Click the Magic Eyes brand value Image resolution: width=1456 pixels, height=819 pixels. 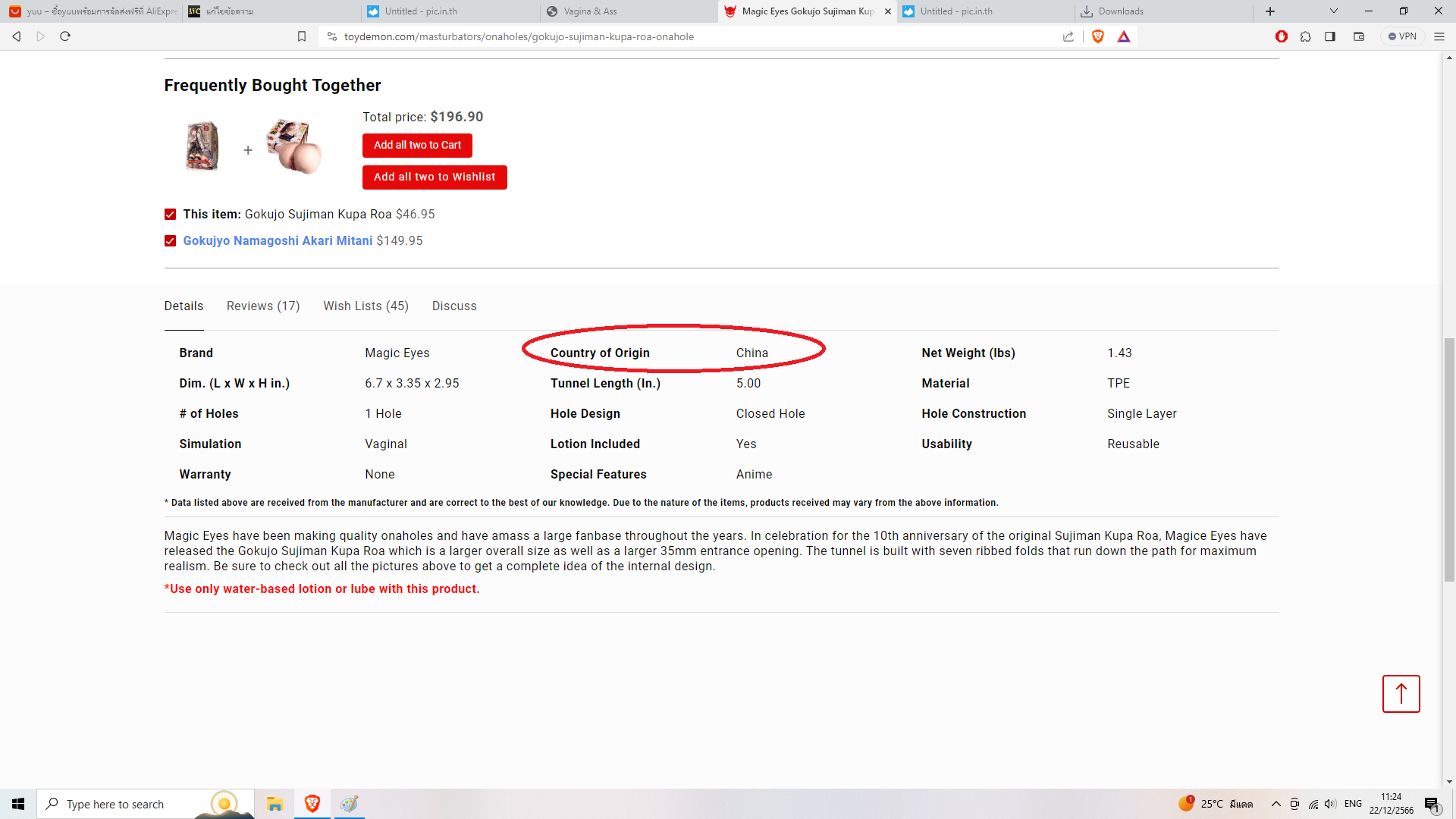(397, 353)
